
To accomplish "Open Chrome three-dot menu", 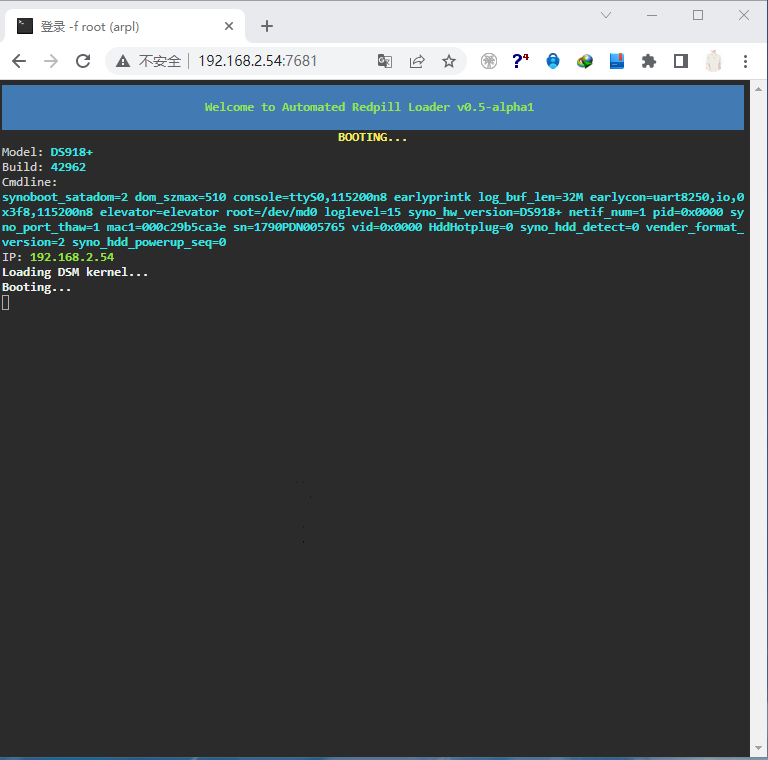I will tap(745, 61).
